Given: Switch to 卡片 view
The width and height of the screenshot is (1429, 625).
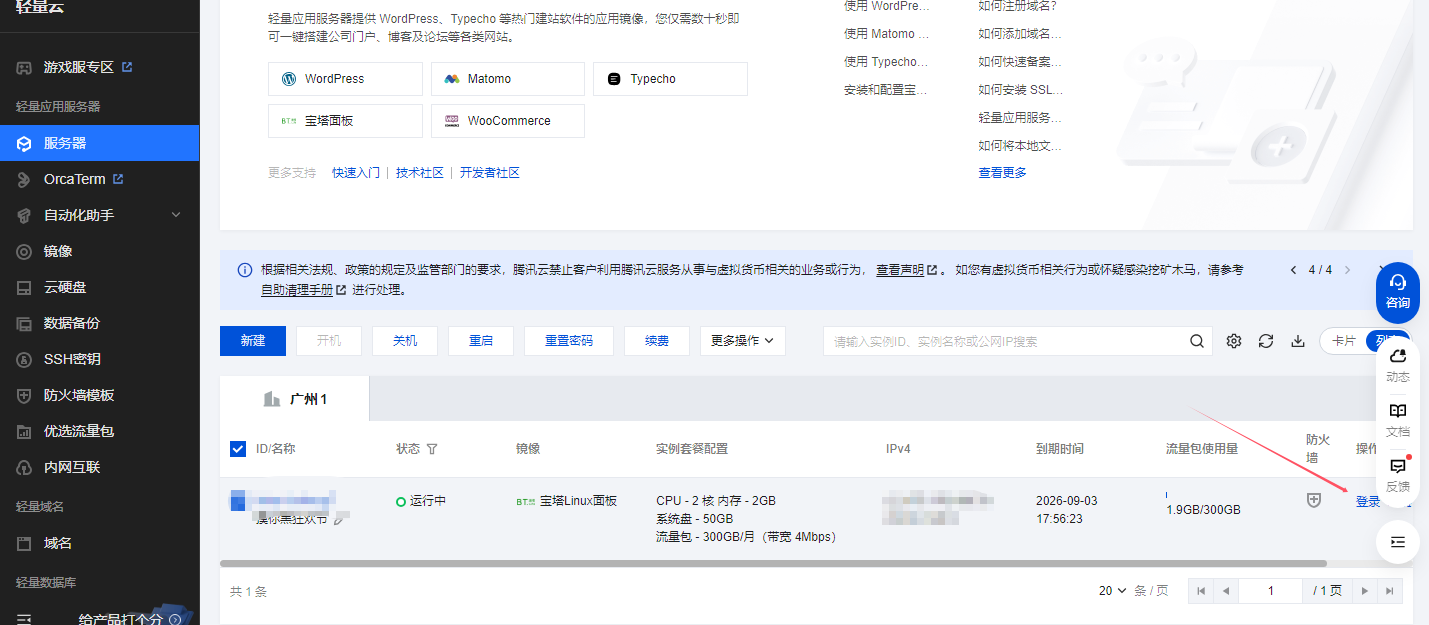Looking at the screenshot, I should (x=1343, y=341).
